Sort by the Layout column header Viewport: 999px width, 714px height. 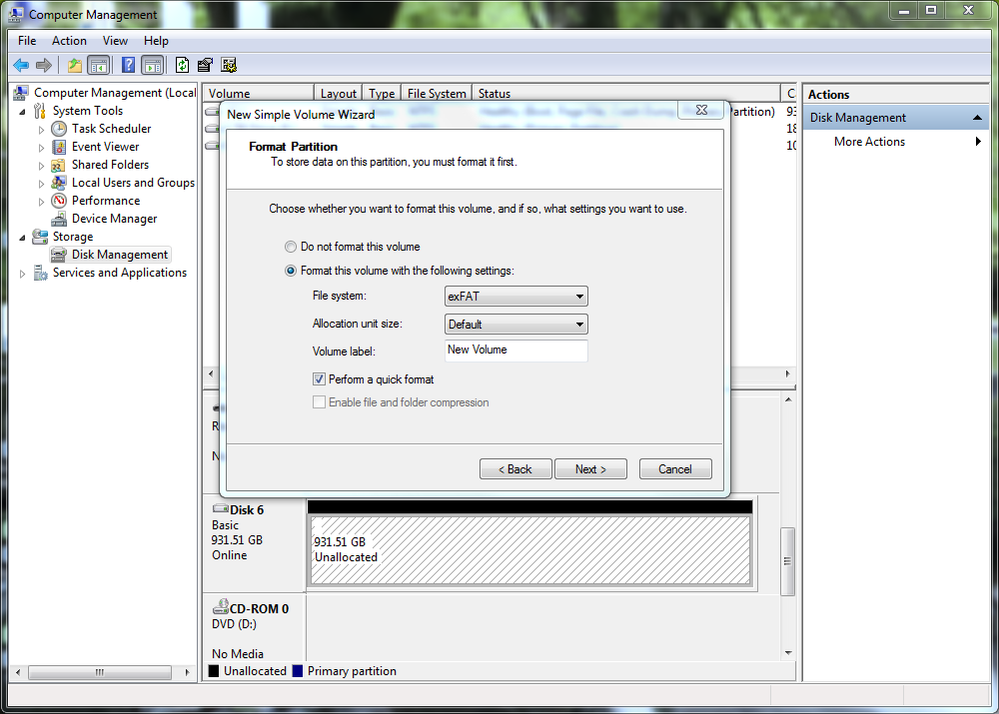(338, 94)
